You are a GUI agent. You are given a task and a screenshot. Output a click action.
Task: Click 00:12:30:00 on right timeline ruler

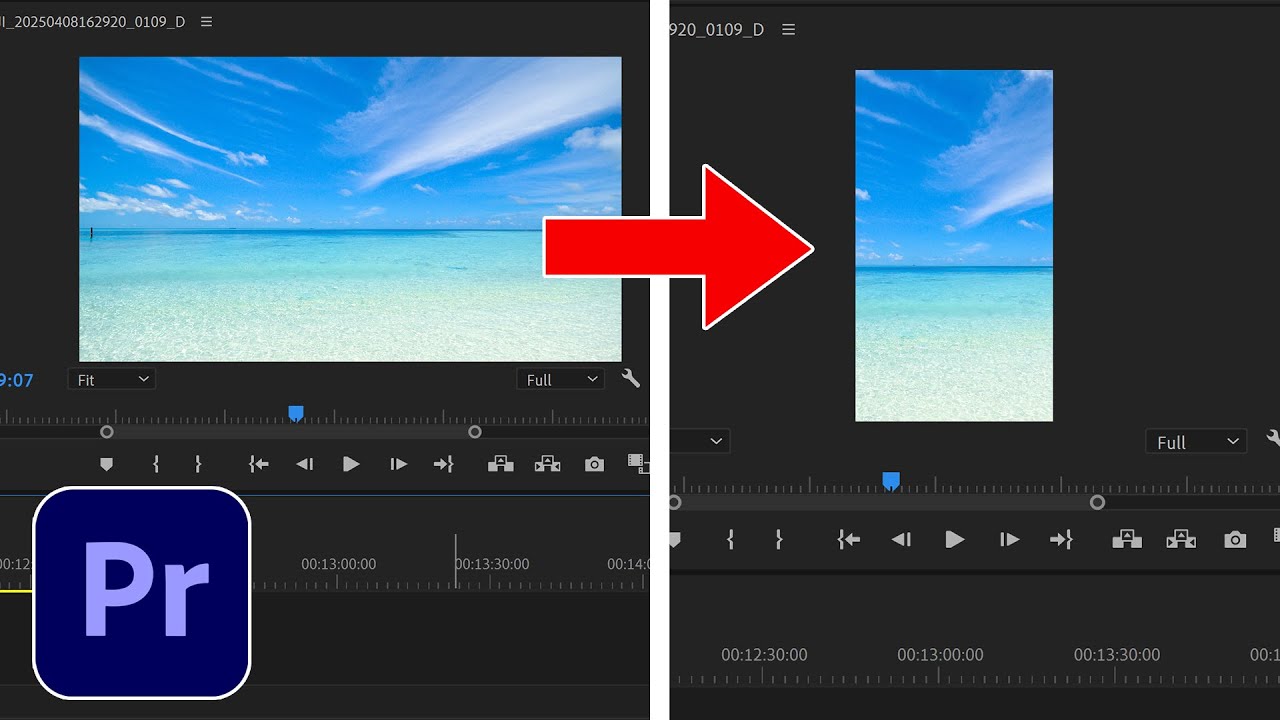(x=764, y=655)
